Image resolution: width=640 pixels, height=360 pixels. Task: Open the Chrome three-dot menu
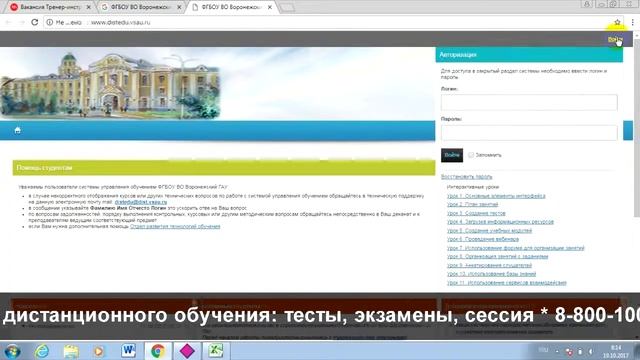click(x=633, y=22)
